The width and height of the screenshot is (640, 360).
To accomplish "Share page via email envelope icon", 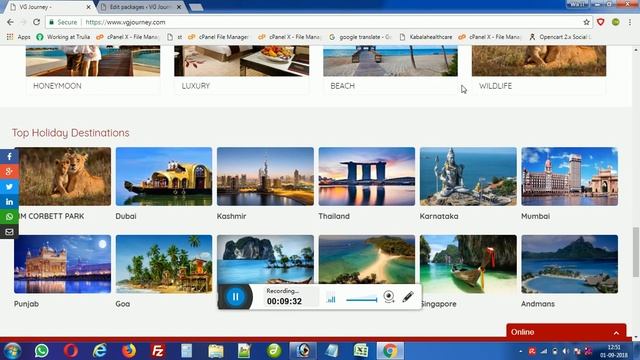I will (9, 232).
